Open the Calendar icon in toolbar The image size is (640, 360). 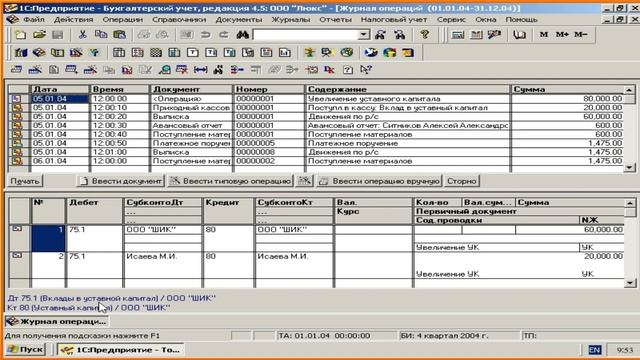pyautogui.click(x=476, y=35)
